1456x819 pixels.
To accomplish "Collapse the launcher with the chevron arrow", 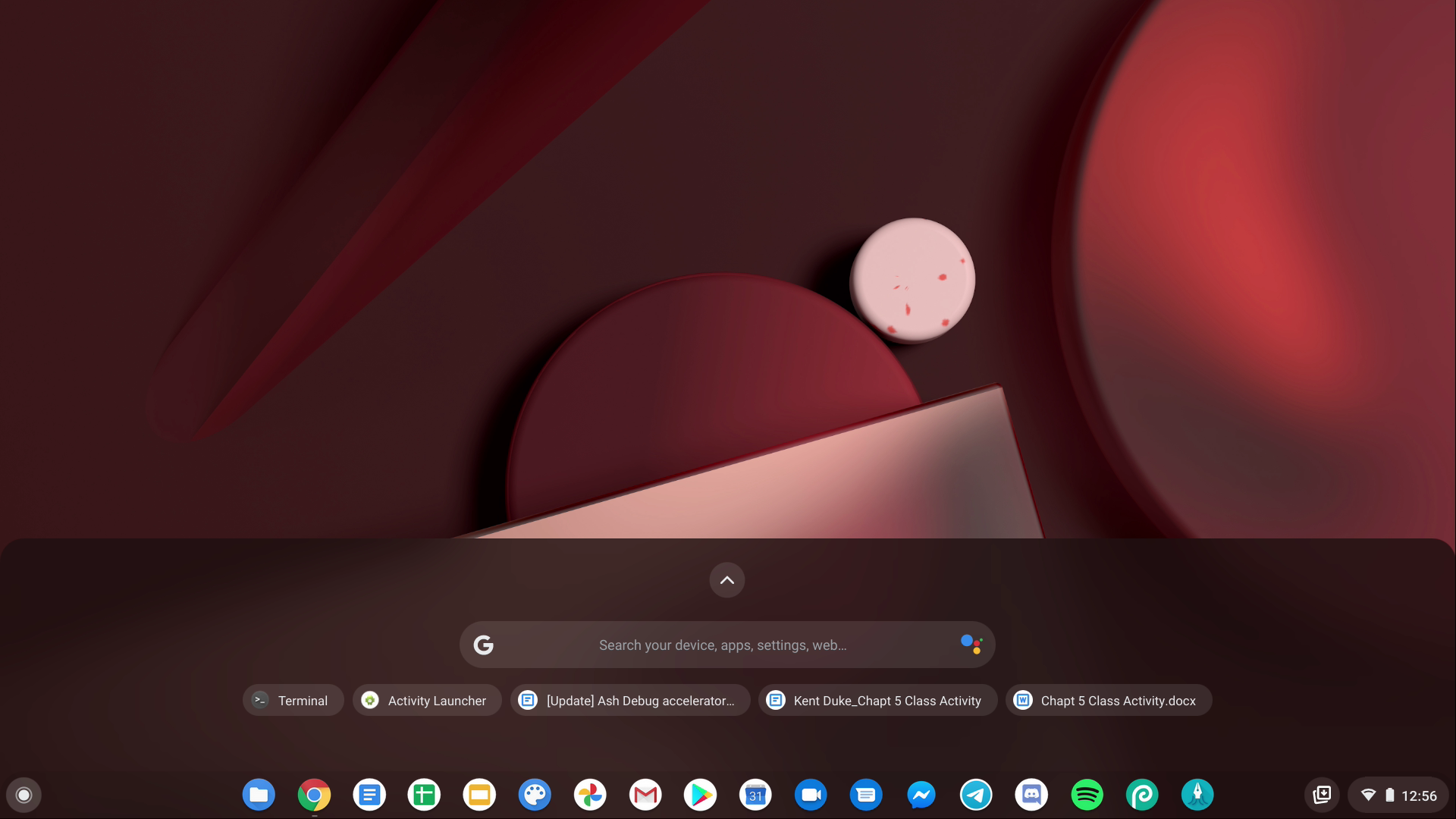I will [x=727, y=579].
